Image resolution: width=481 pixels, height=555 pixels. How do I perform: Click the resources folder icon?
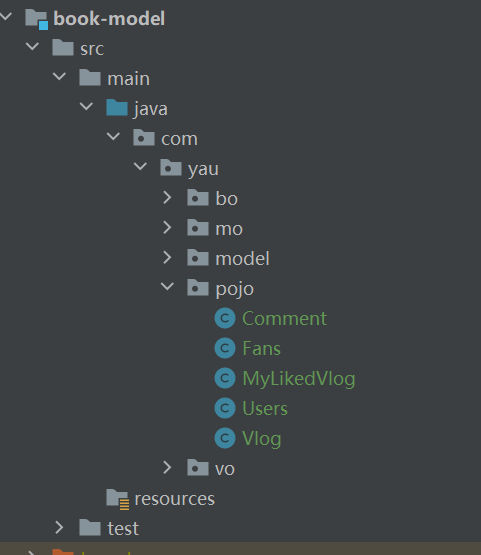(118, 499)
